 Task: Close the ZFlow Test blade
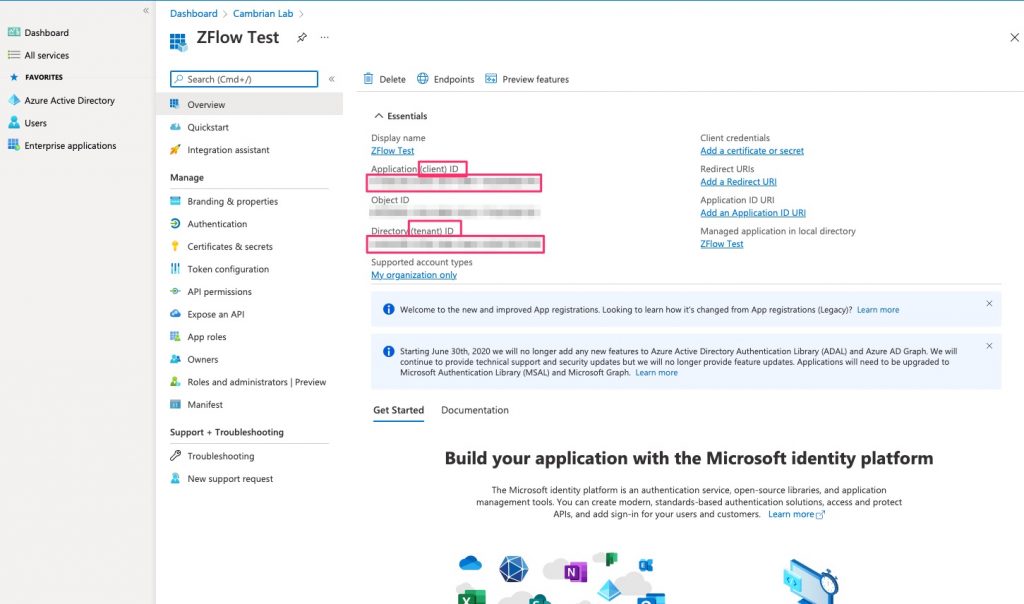pyautogui.click(x=1014, y=37)
